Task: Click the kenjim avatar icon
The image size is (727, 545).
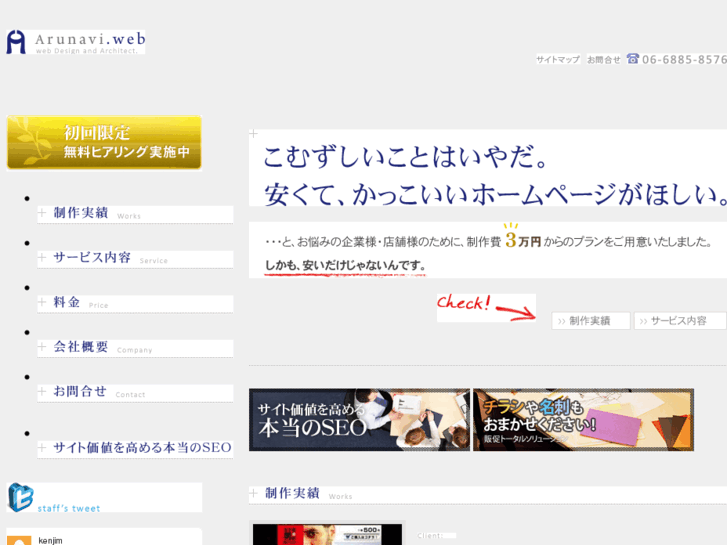Action: click(19, 540)
